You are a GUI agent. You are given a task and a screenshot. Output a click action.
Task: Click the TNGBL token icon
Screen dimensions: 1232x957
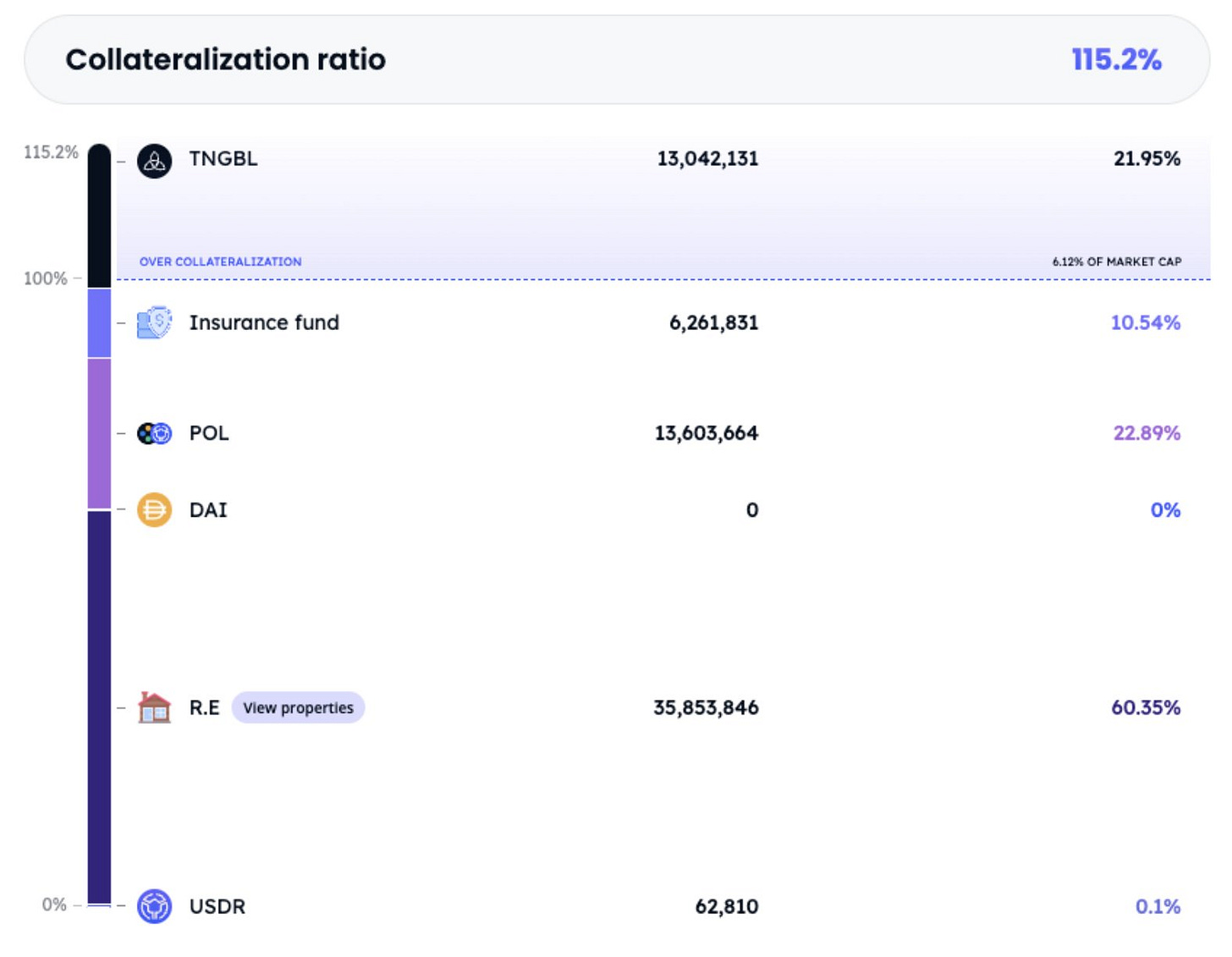[x=154, y=160]
